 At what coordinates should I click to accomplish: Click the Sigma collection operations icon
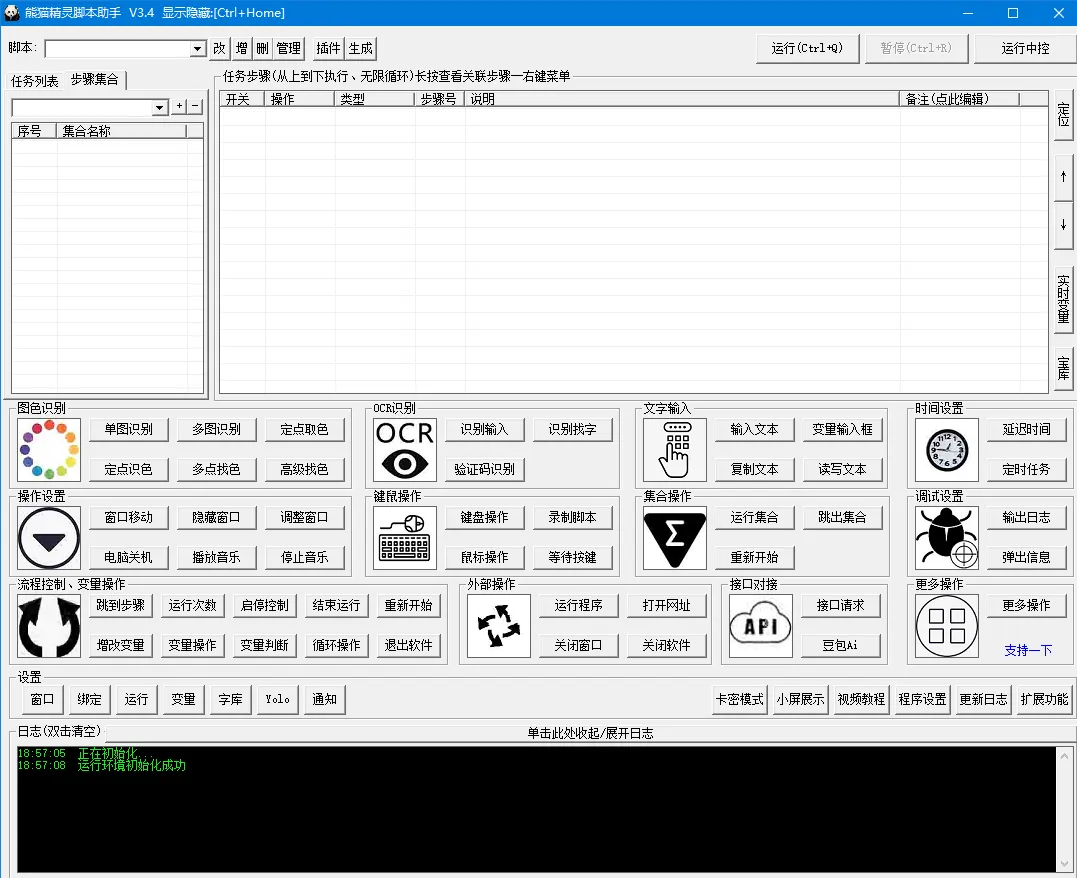[674, 538]
